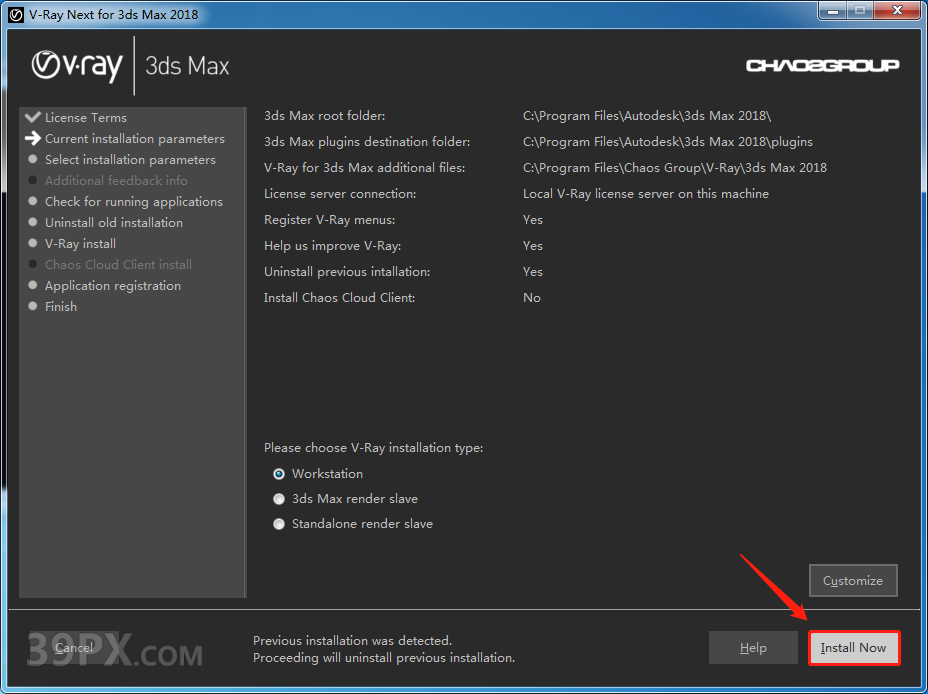Click the Yes value for Register V-Ray menus

click(533, 220)
